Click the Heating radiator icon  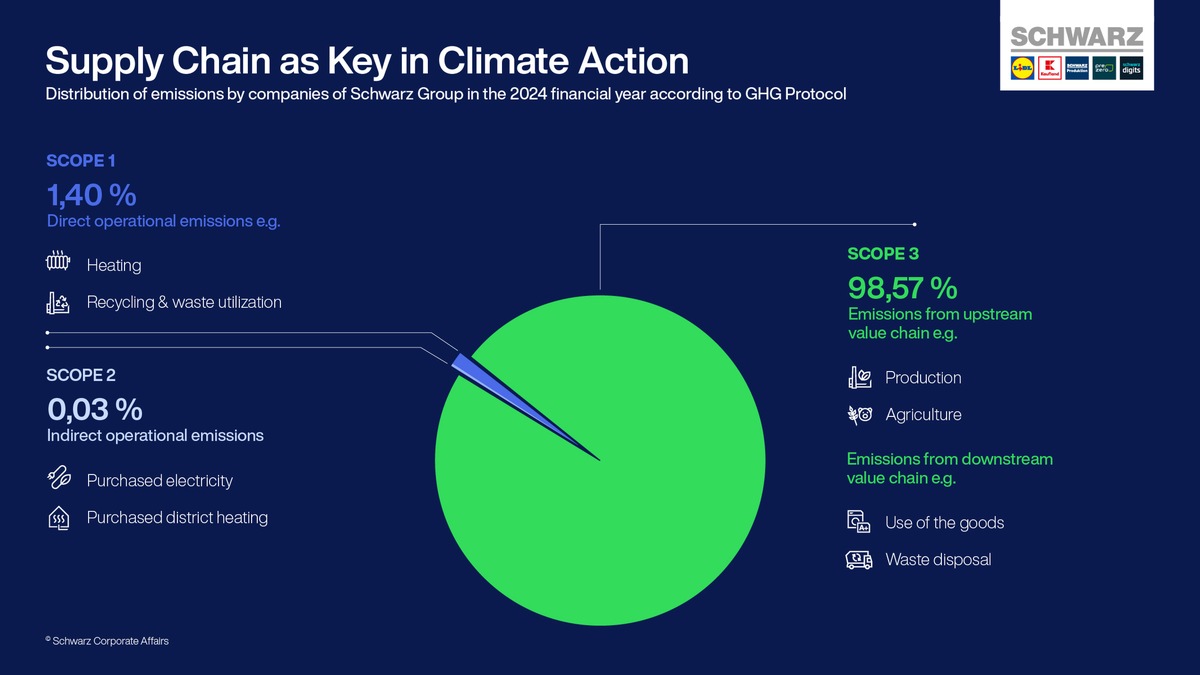(59, 263)
